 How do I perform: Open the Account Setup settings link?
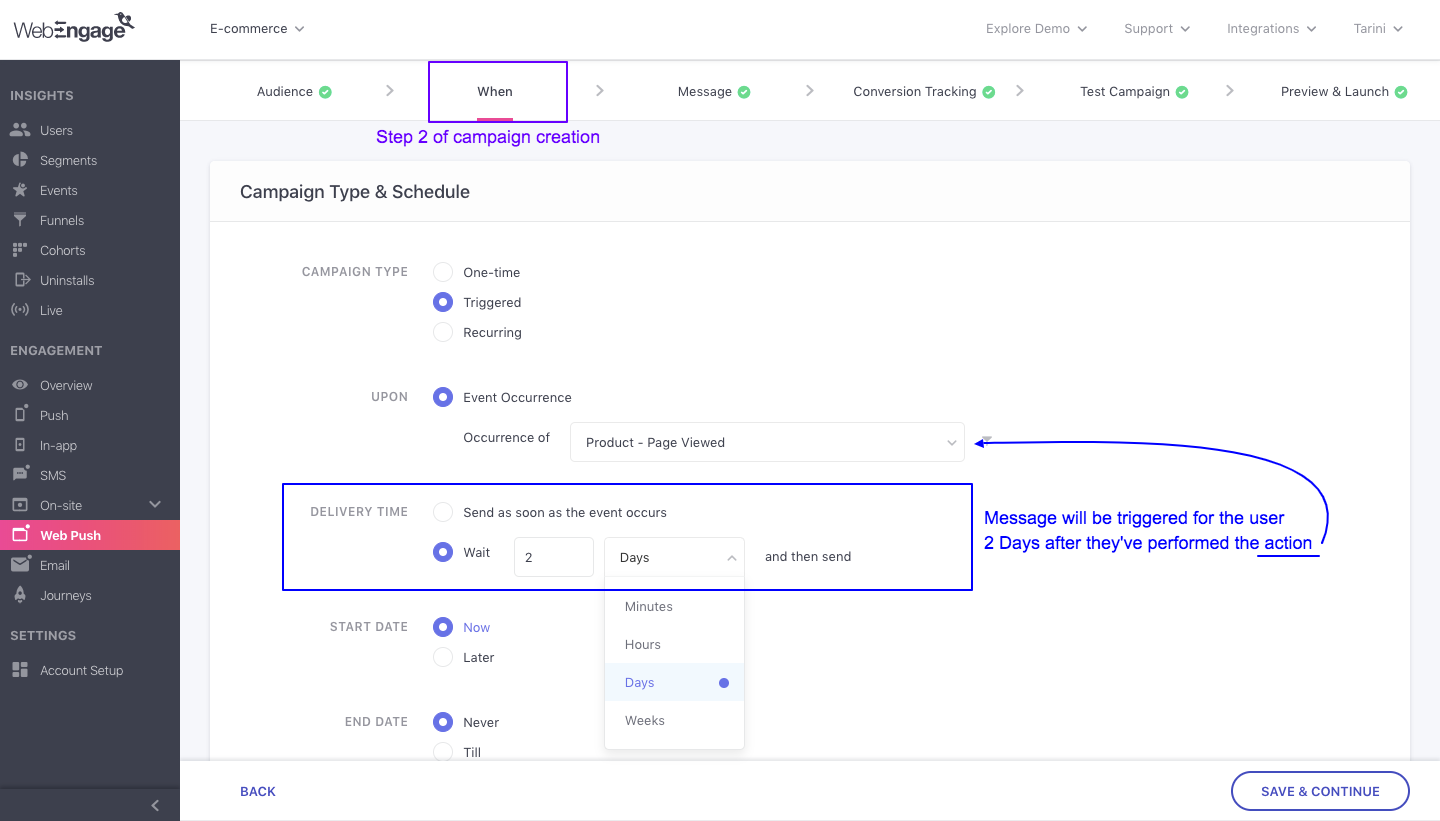(82, 670)
